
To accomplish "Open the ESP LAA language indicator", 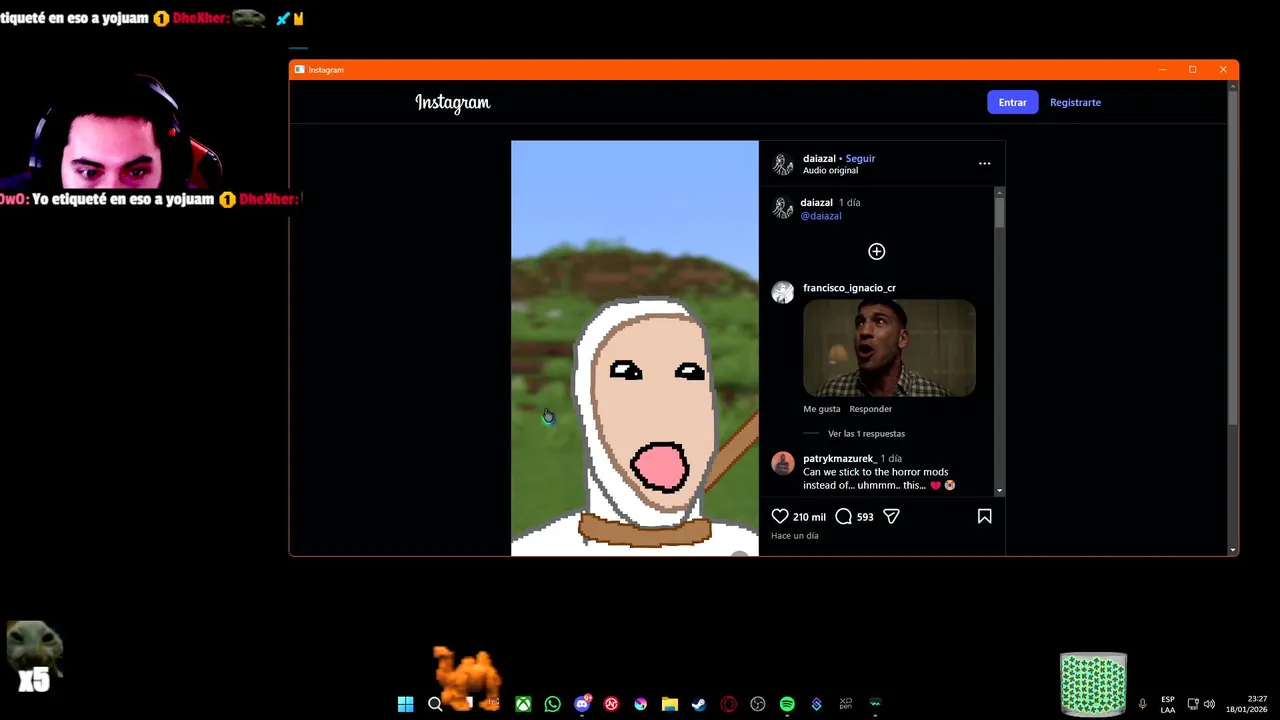I will 1168,704.
